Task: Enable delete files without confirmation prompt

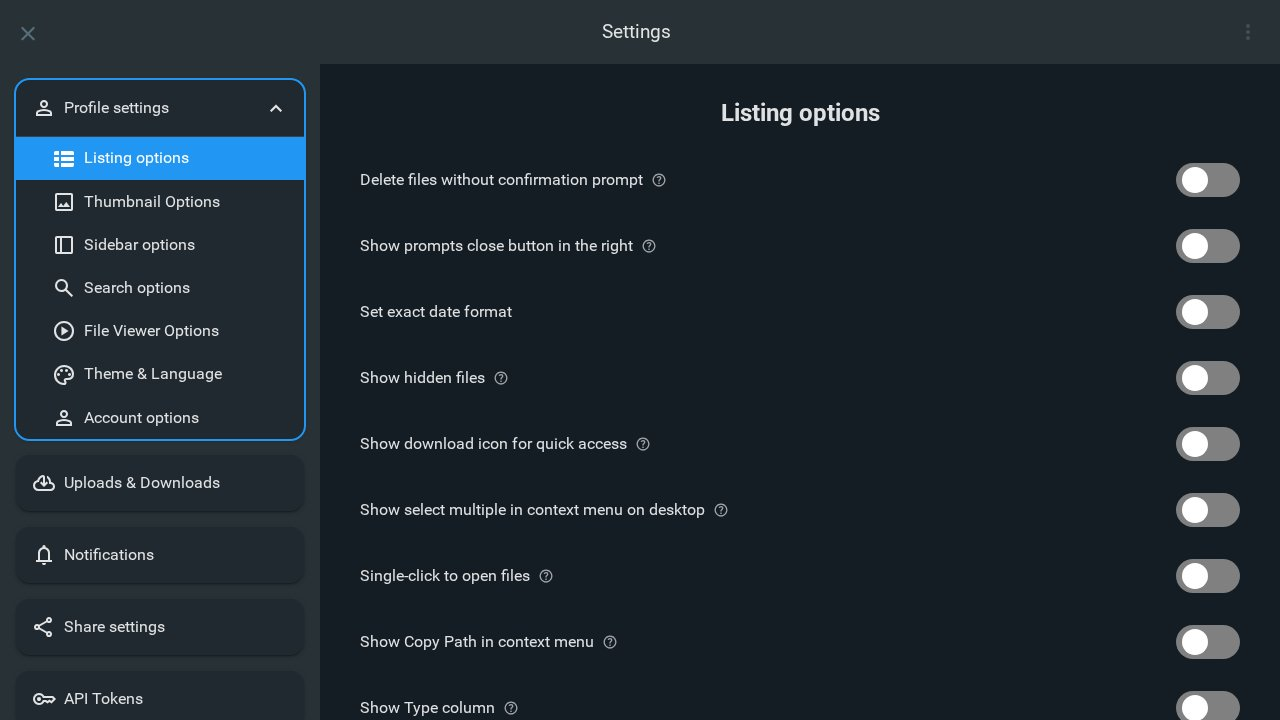Action: tap(1208, 180)
